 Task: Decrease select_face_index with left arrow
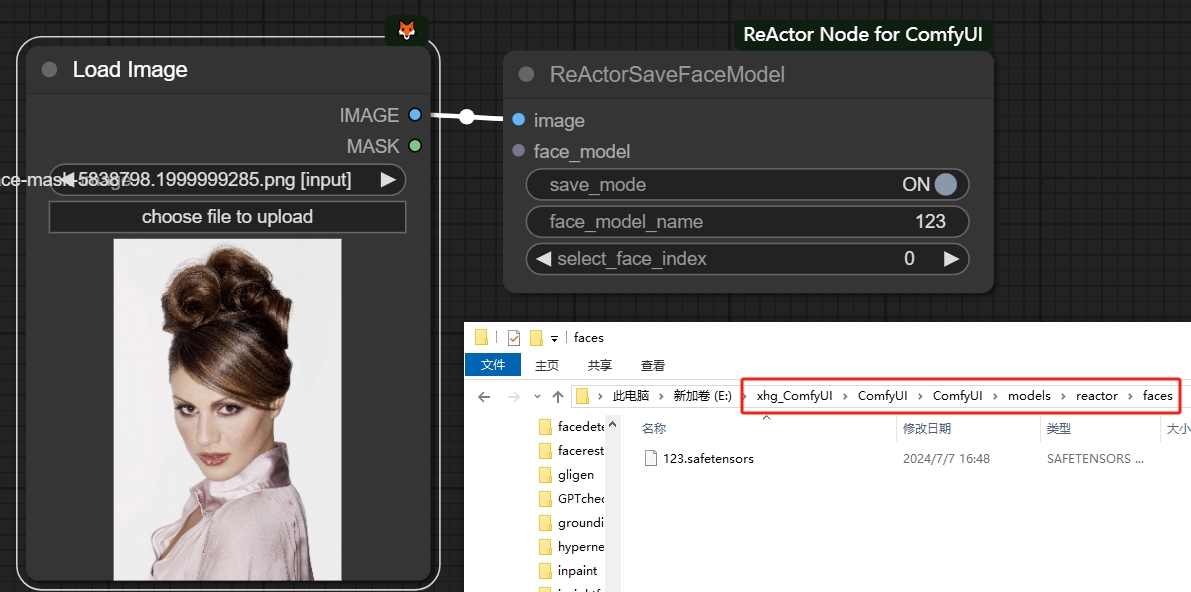coord(543,259)
